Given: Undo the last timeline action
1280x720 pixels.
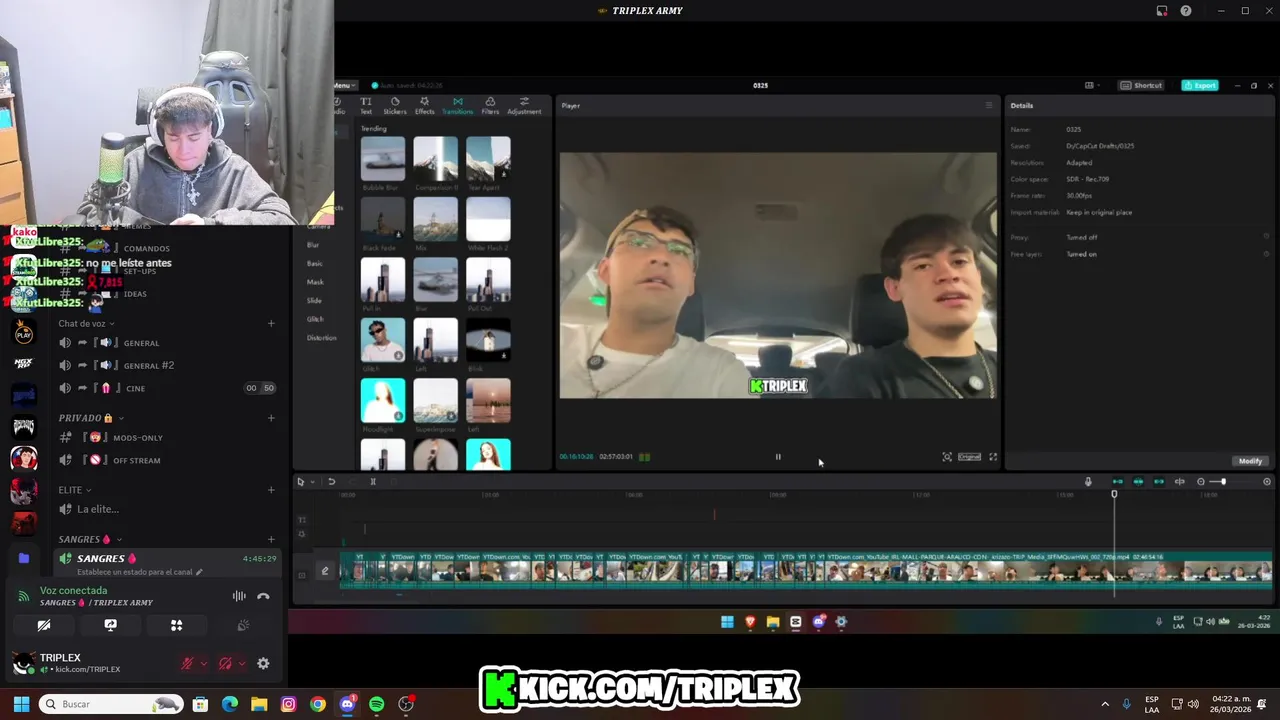Looking at the screenshot, I should tap(331, 482).
